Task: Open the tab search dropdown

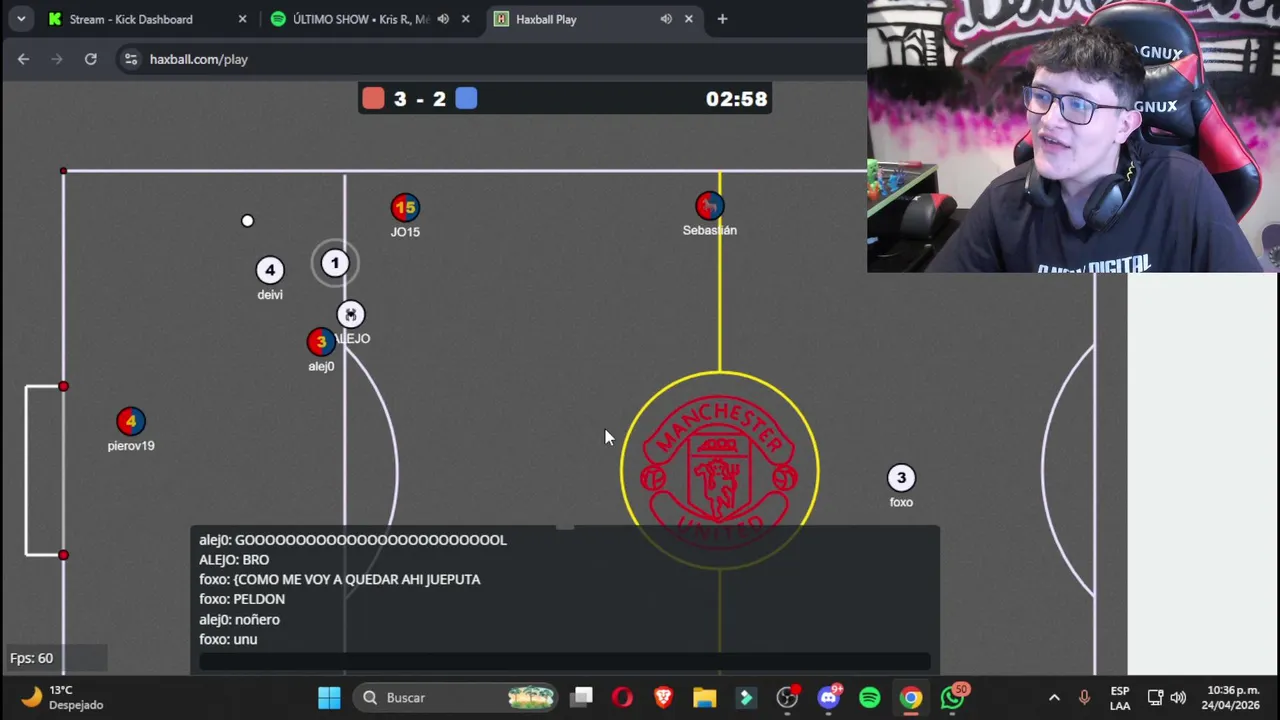Action: [x=21, y=19]
